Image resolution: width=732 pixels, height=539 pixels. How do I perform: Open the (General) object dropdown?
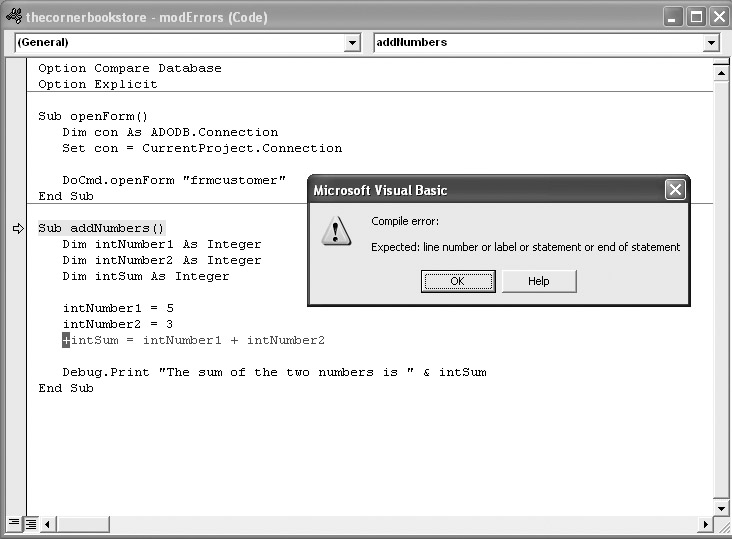click(351, 43)
